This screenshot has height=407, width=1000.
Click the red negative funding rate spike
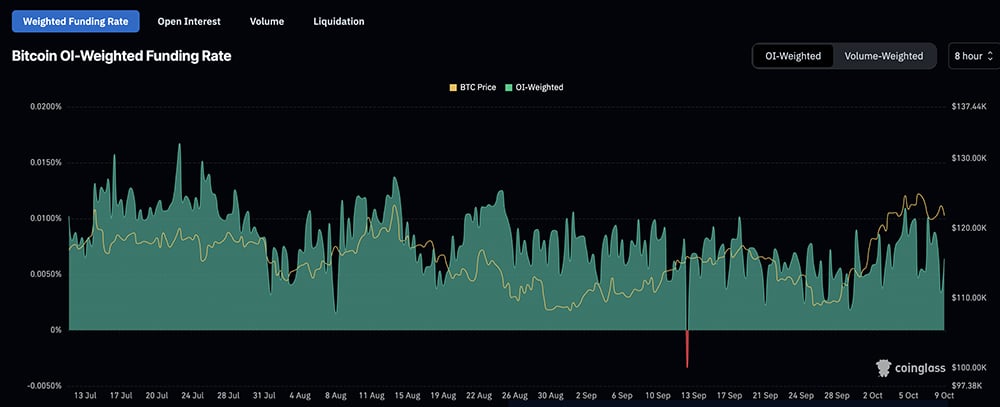coord(687,350)
